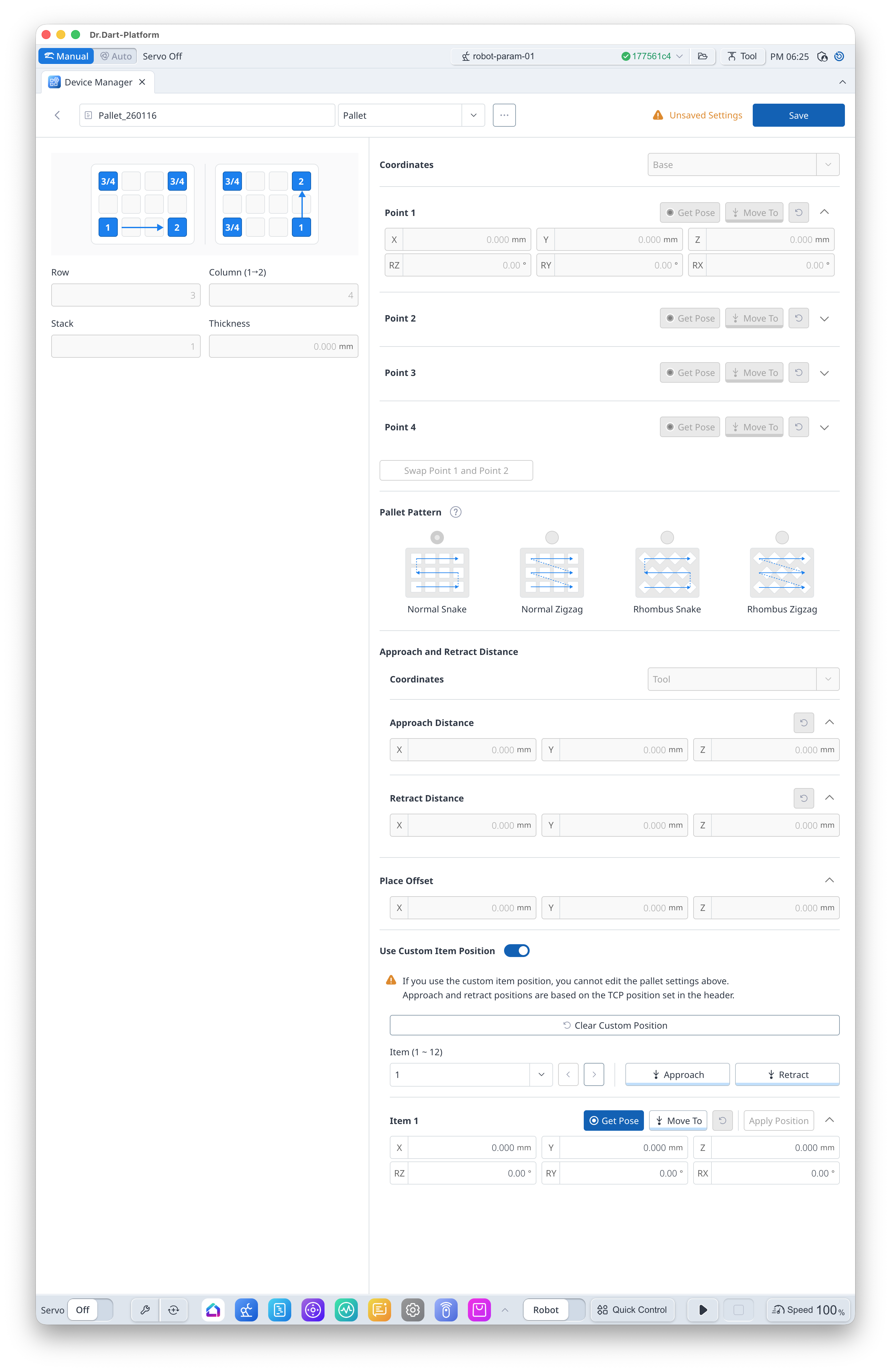The image size is (891, 1372).
Task: Switch to Manual mode
Action: coord(66,56)
